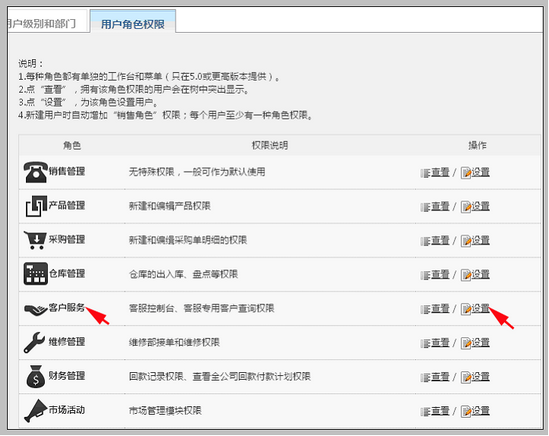Select the shopping cart icon for 采购管理
Screen dimensions: 549x436
click(35, 240)
